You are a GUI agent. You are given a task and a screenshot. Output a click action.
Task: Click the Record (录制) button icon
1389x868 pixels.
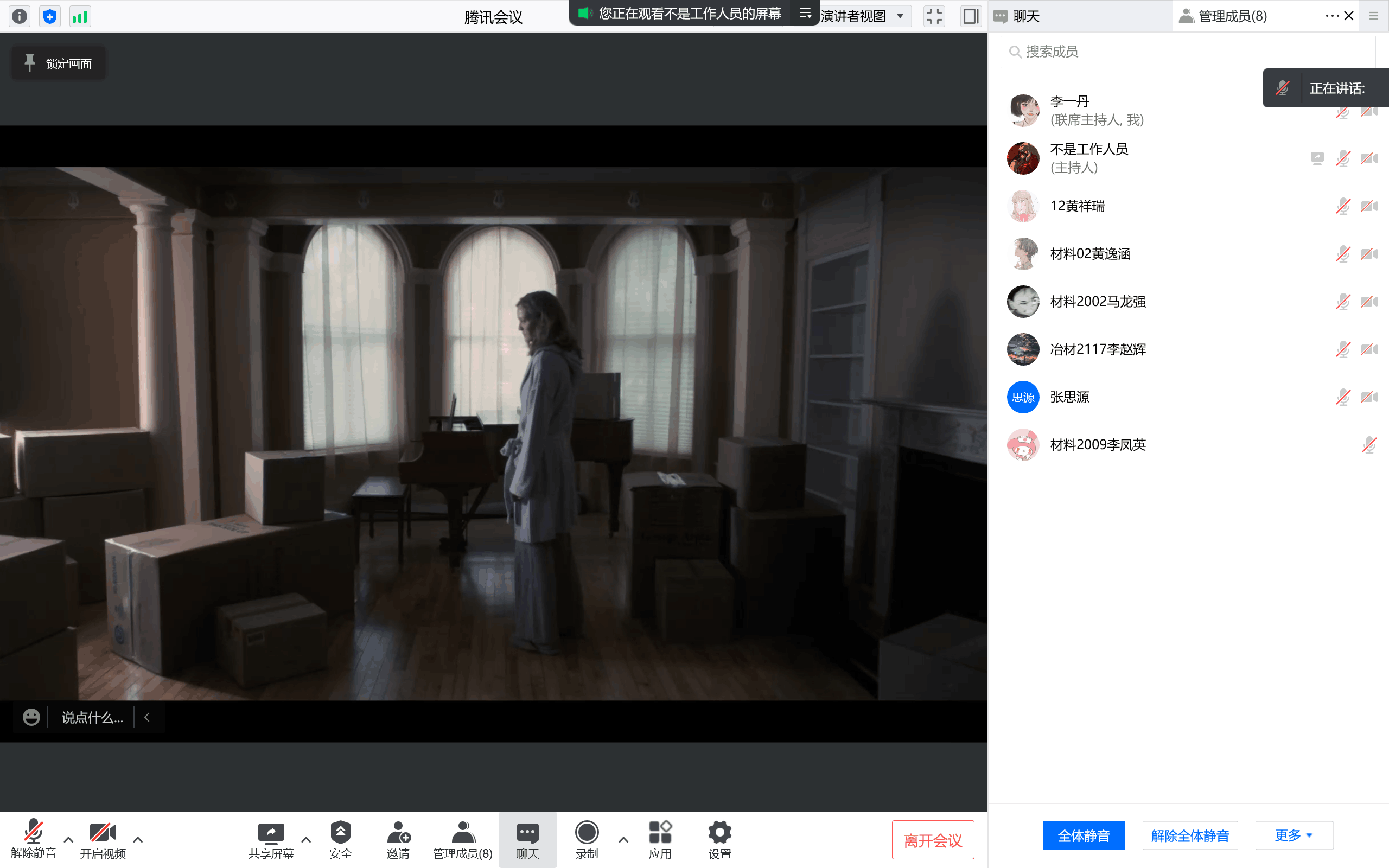pos(587,832)
